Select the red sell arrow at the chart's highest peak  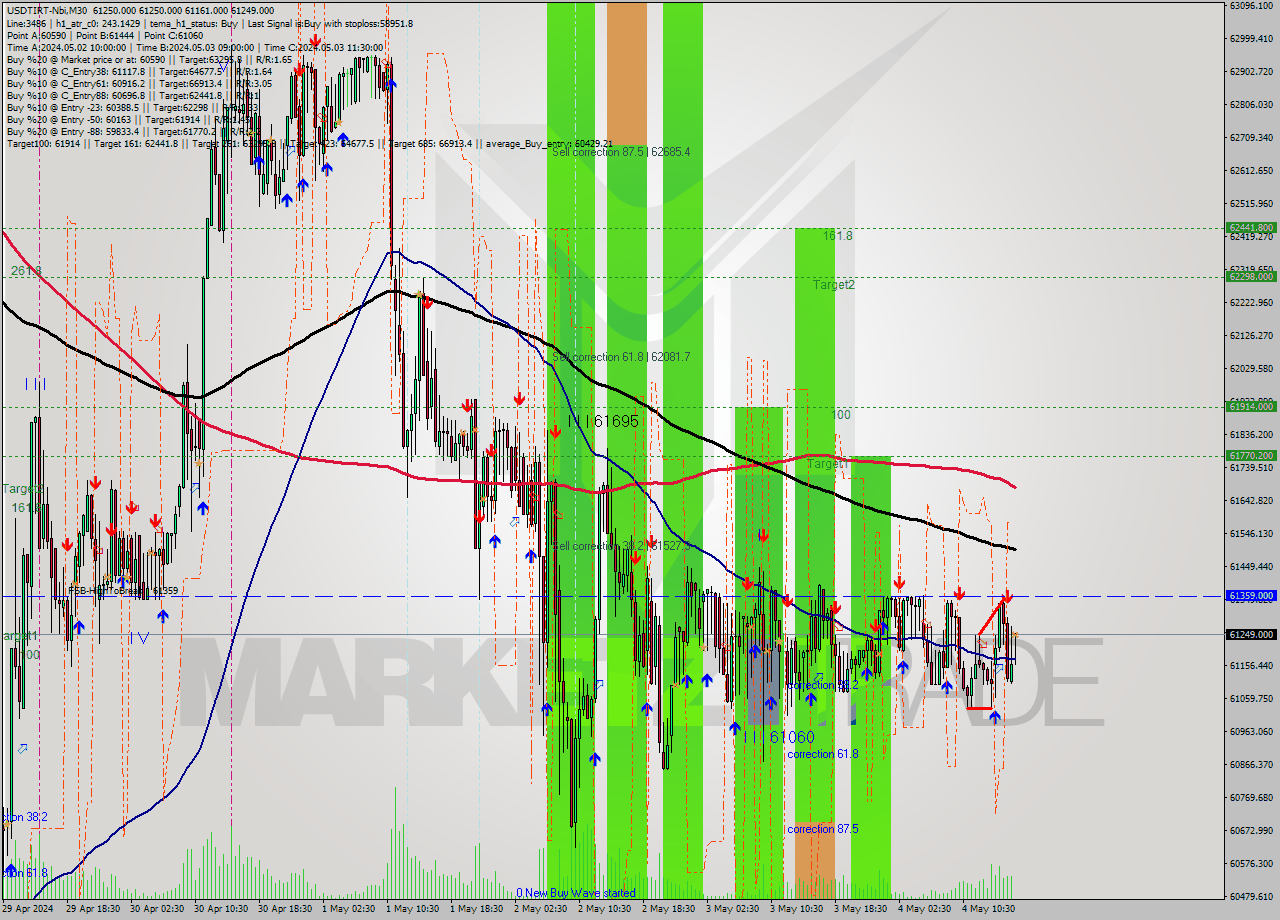point(315,42)
